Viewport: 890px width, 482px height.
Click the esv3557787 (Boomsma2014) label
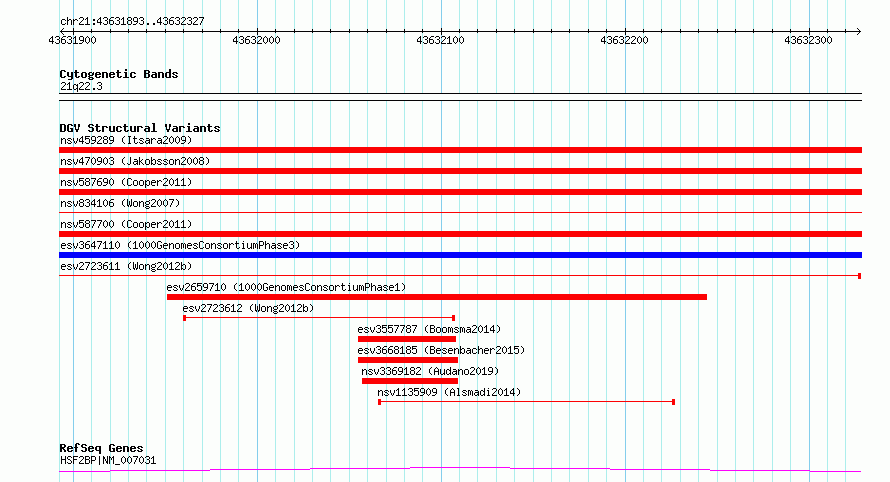click(429, 329)
